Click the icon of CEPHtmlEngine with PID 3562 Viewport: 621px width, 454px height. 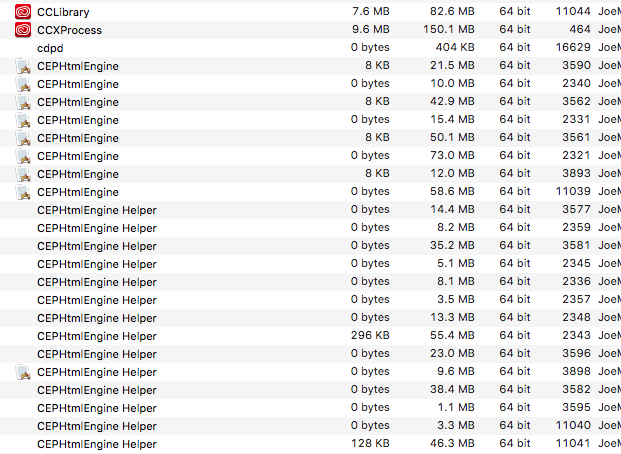[x=23, y=102]
